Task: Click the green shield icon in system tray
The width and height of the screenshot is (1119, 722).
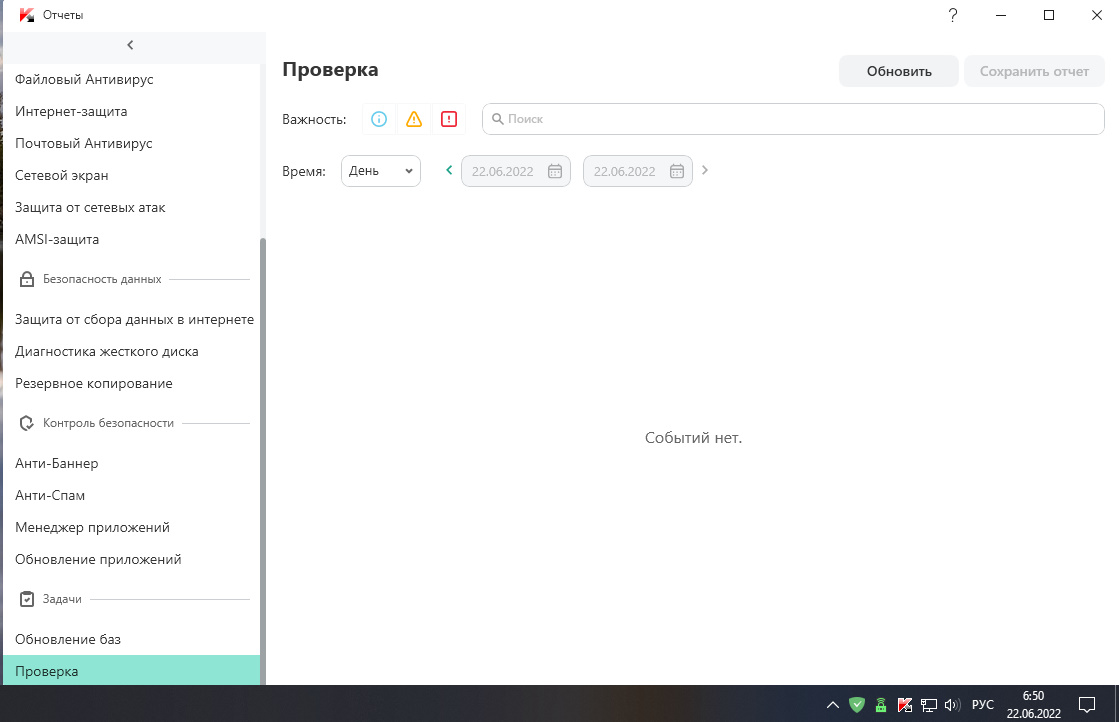Action: click(857, 705)
